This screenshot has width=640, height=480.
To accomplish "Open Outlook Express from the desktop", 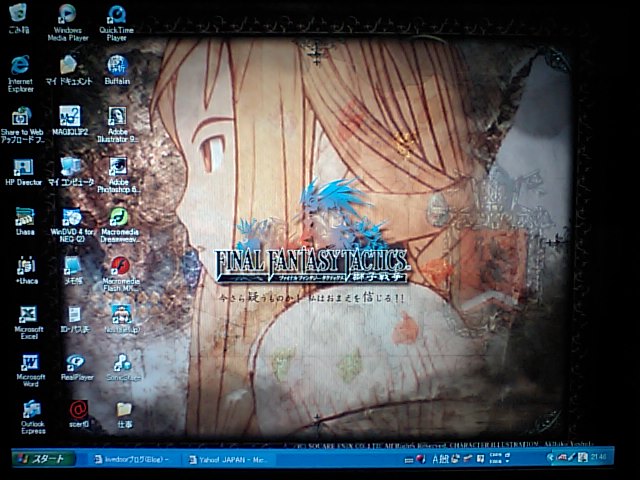I will [33, 417].
